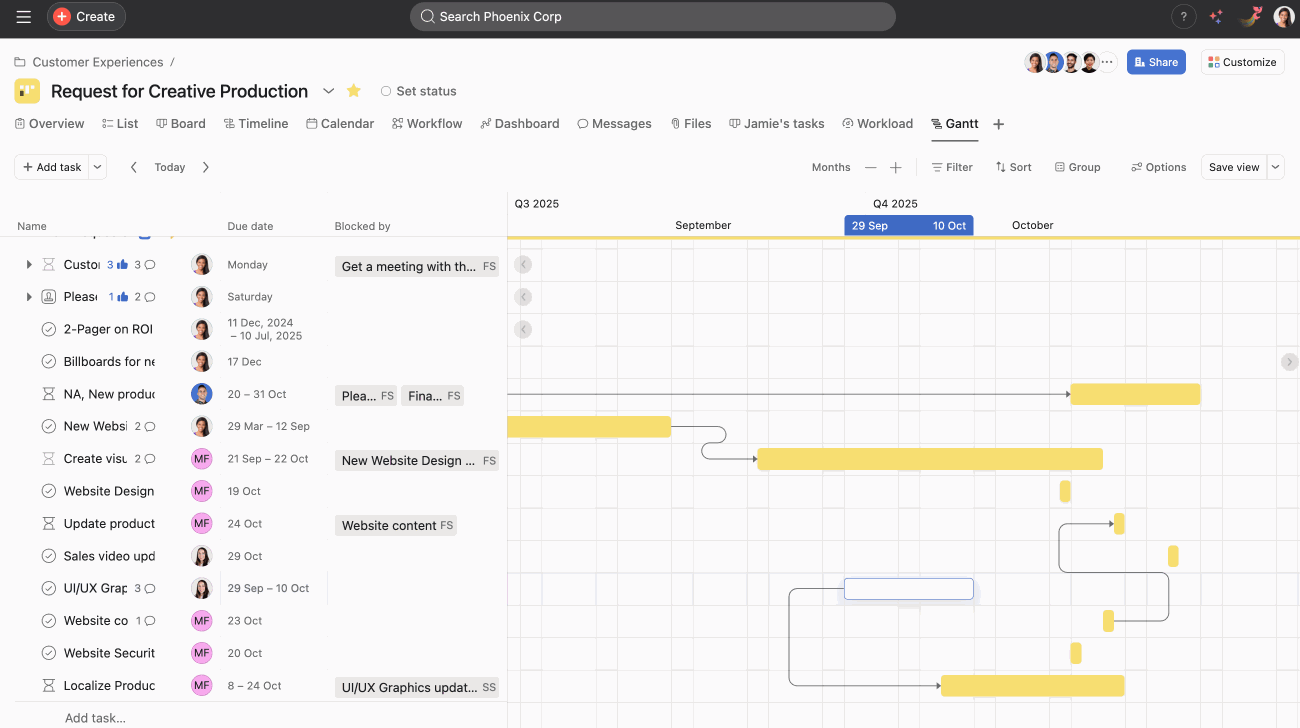Open Help via the question mark icon
Screen dimensions: 1300x728
tap(1183, 16)
